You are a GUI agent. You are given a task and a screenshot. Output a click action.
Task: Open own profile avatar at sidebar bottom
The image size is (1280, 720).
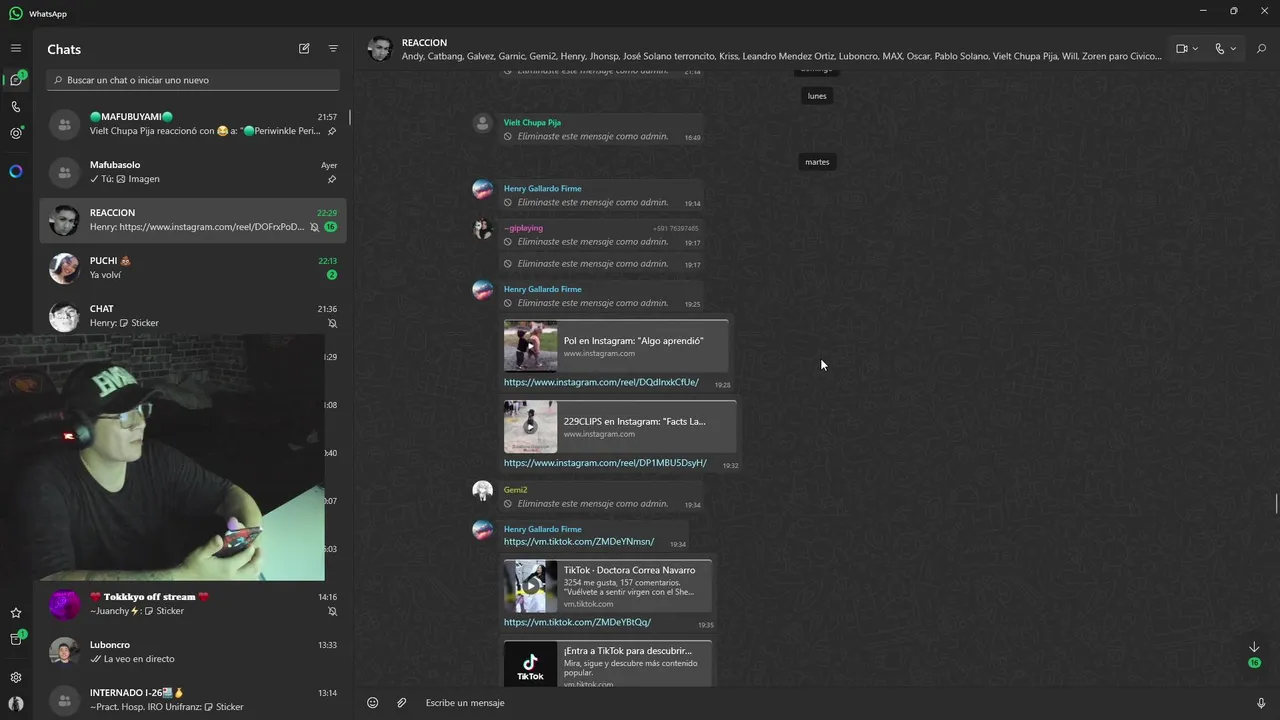16,703
